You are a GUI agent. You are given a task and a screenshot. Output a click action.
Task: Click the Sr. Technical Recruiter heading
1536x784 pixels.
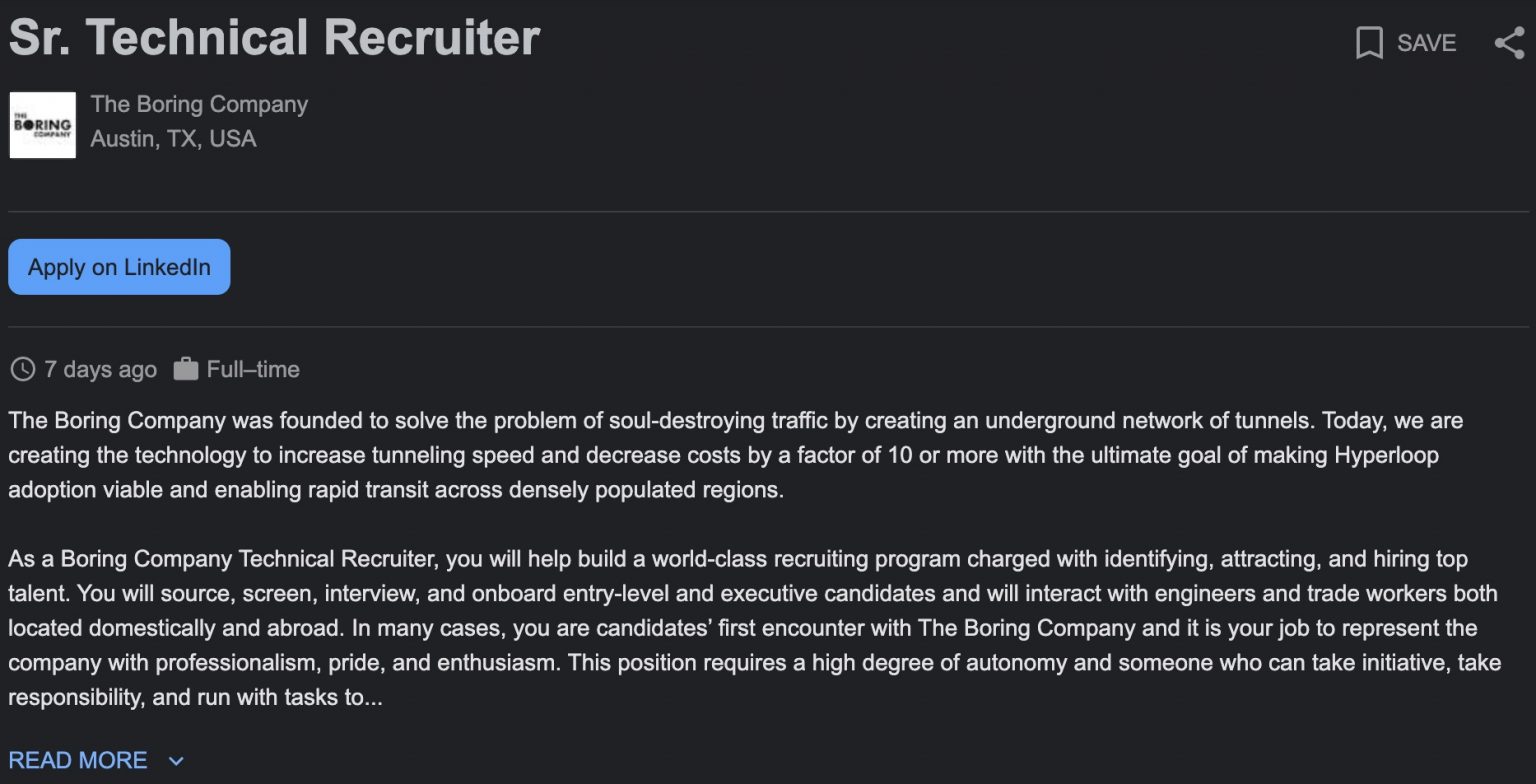(x=274, y=37)
